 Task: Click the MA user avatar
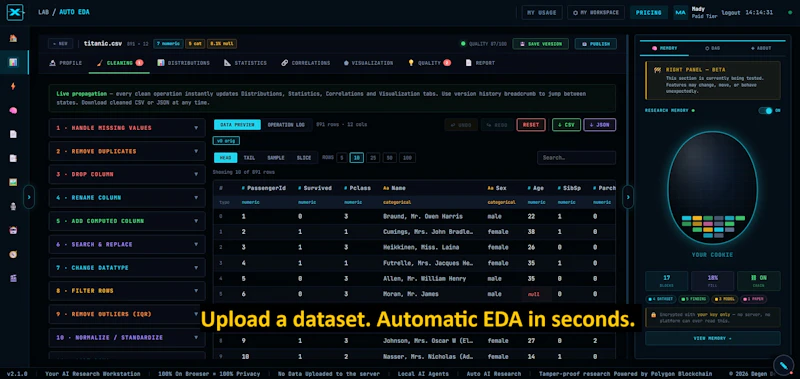pyautogui.click(x=681, y=12)
